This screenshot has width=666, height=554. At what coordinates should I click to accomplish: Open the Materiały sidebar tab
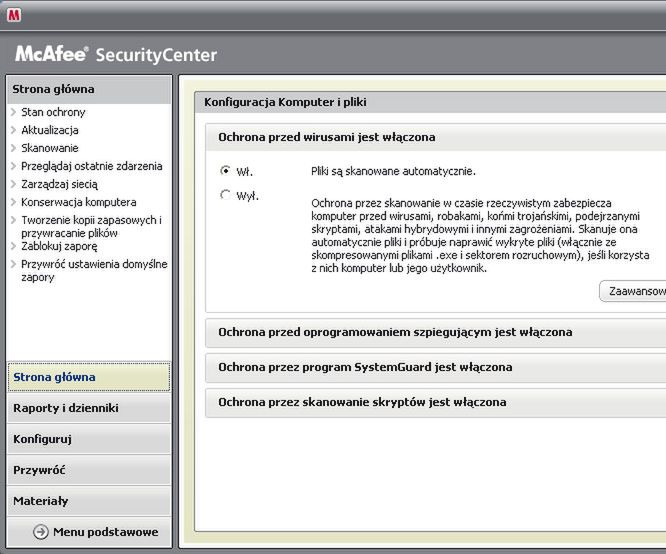tap(41, 501)
